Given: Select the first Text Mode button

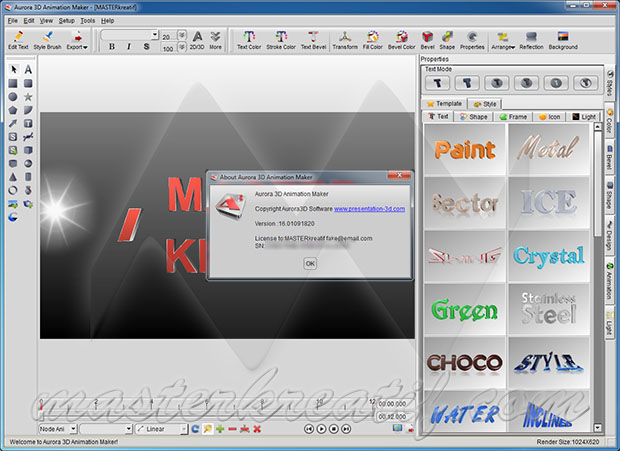Looking at the screenshot, I should click(x=437, y=83).
